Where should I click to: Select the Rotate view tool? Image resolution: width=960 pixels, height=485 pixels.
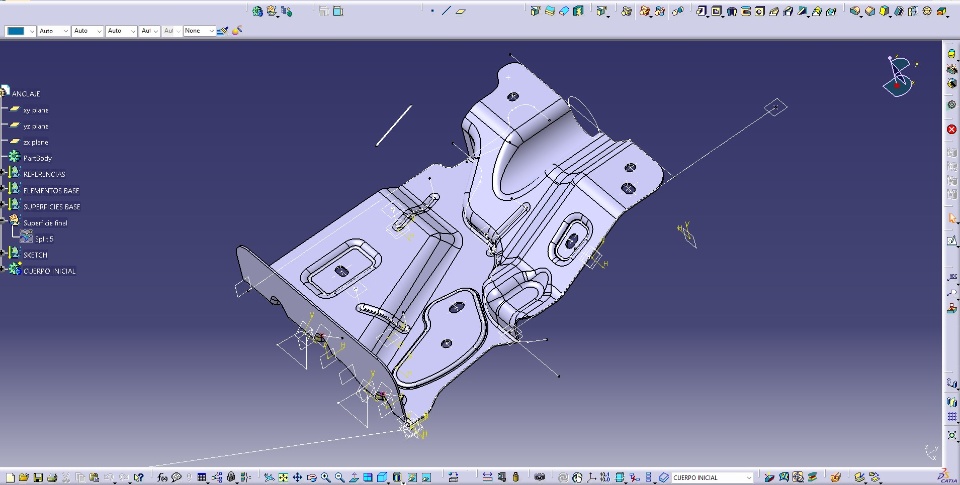click(311, 477)
